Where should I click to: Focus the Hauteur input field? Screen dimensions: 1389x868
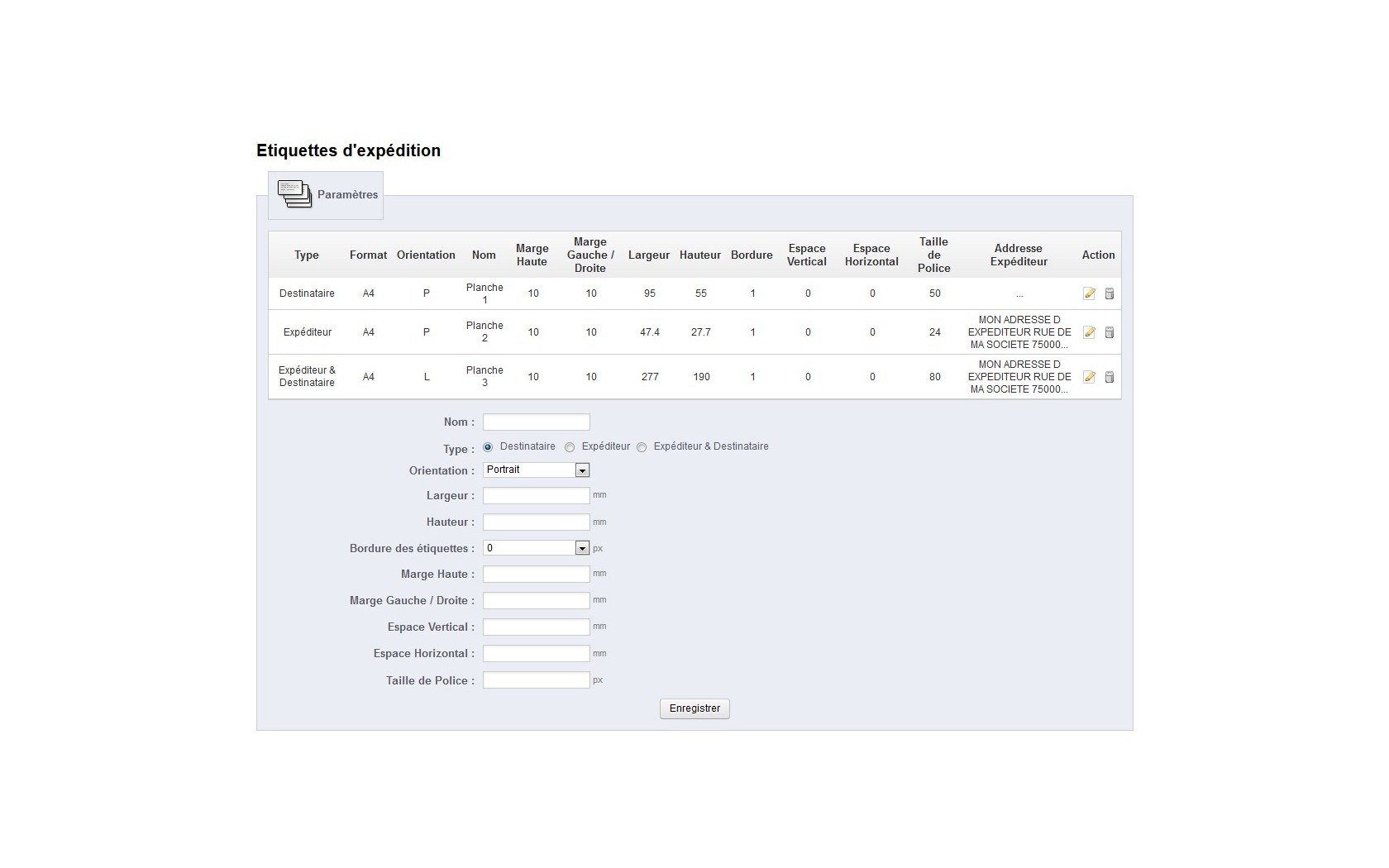click(536, 522)
